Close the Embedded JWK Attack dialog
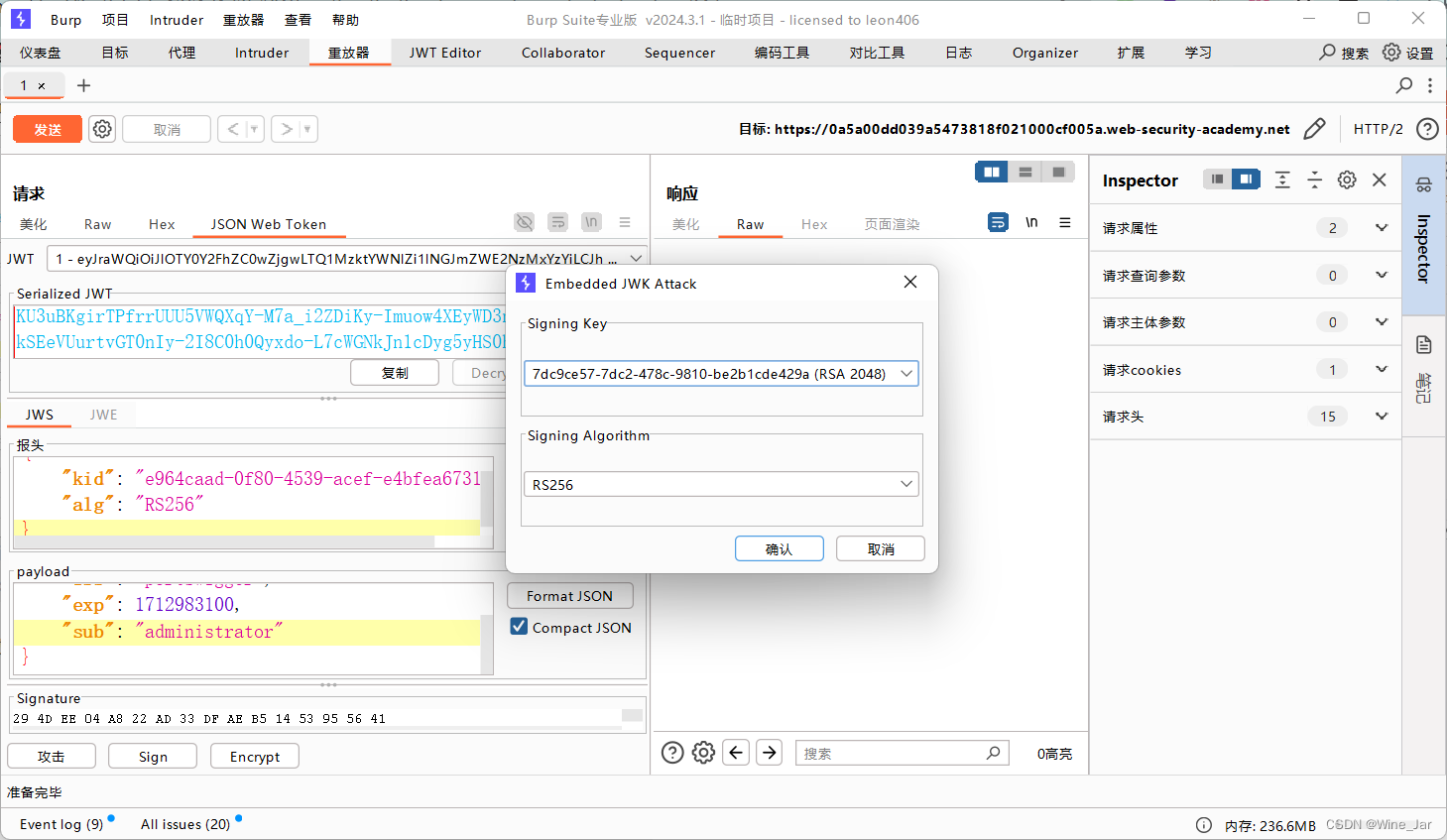 (x=910, y=283)
